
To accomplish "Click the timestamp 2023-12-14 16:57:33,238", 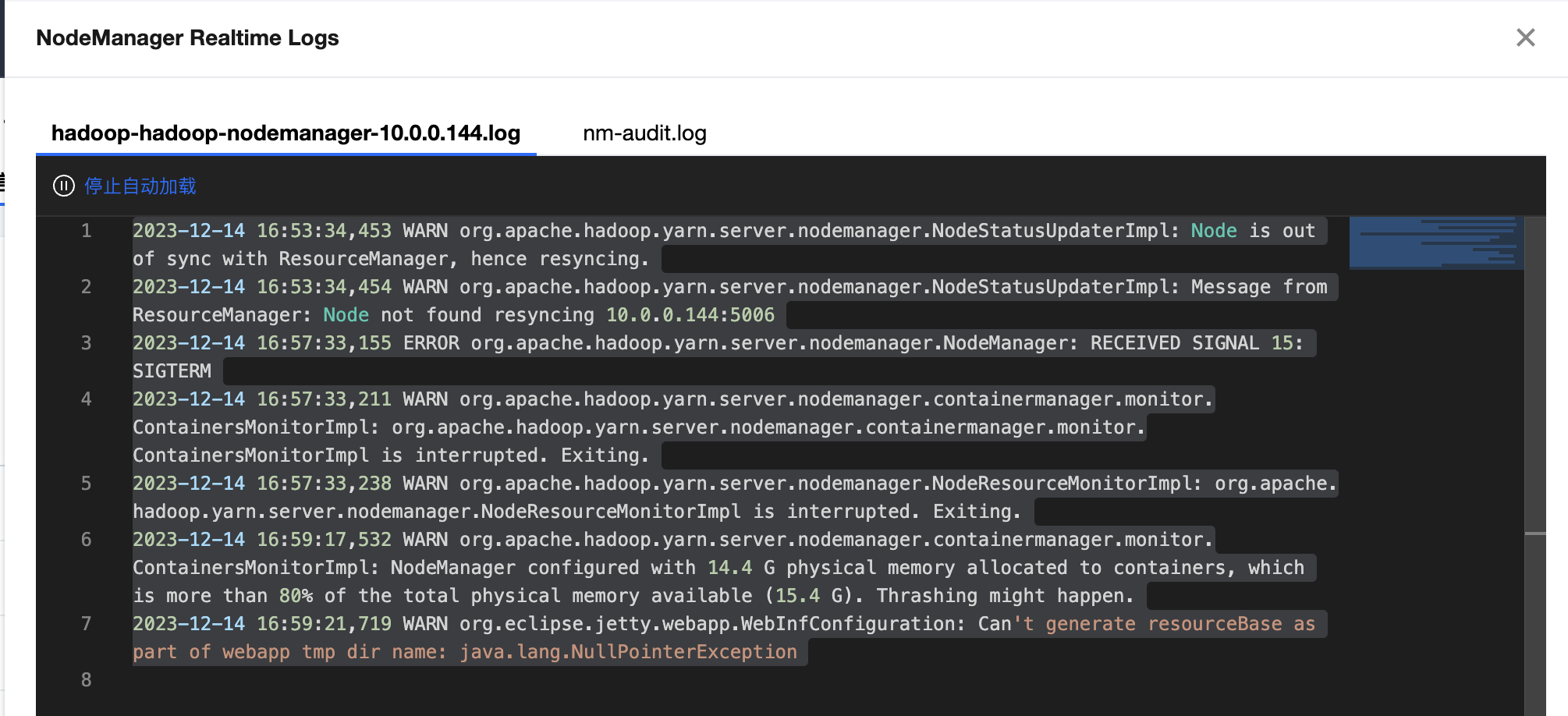I will [262, 484].
